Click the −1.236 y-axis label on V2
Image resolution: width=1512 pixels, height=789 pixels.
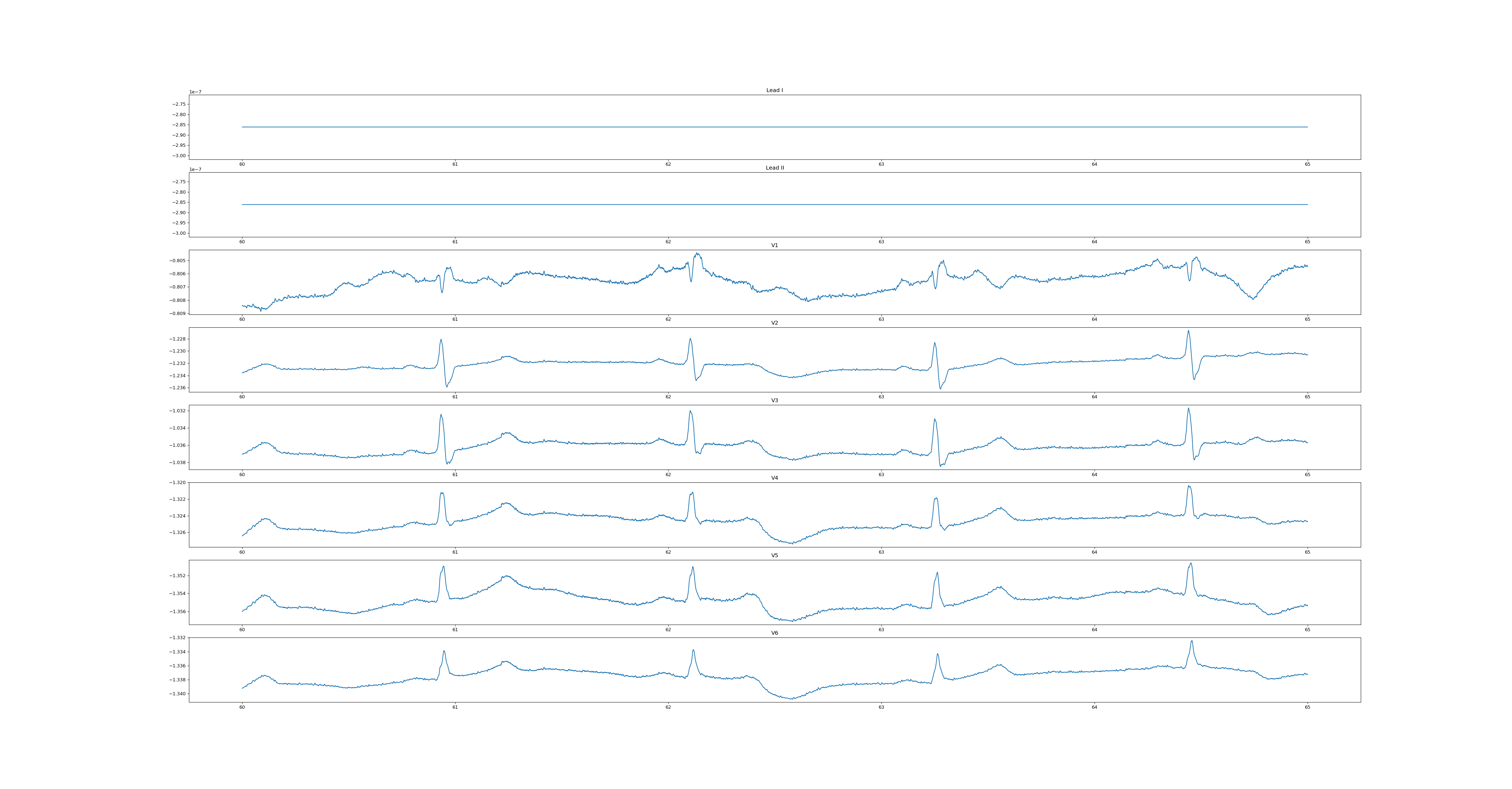coord(178,388)
